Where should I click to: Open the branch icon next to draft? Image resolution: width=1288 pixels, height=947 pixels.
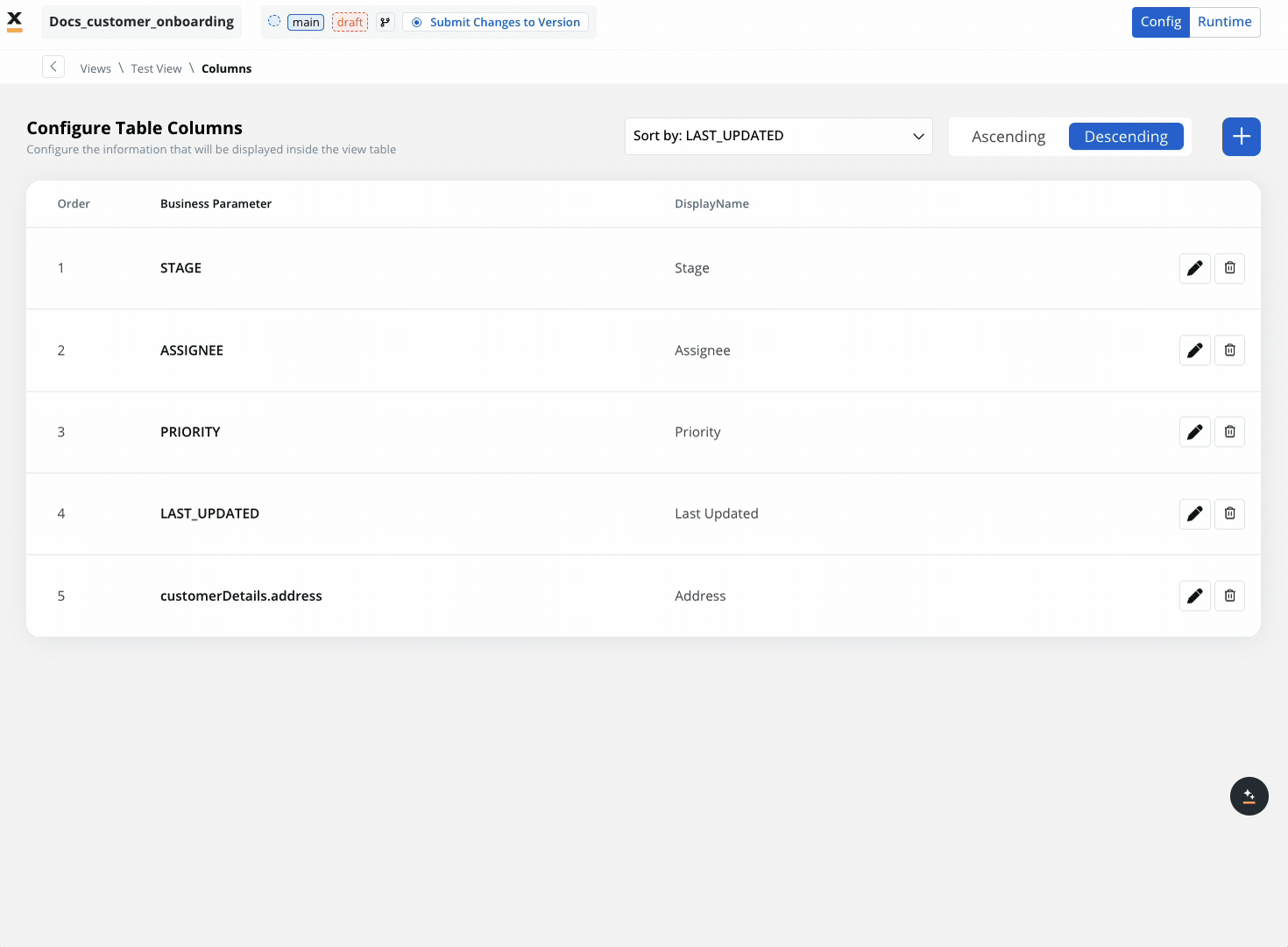coord(385,22)
